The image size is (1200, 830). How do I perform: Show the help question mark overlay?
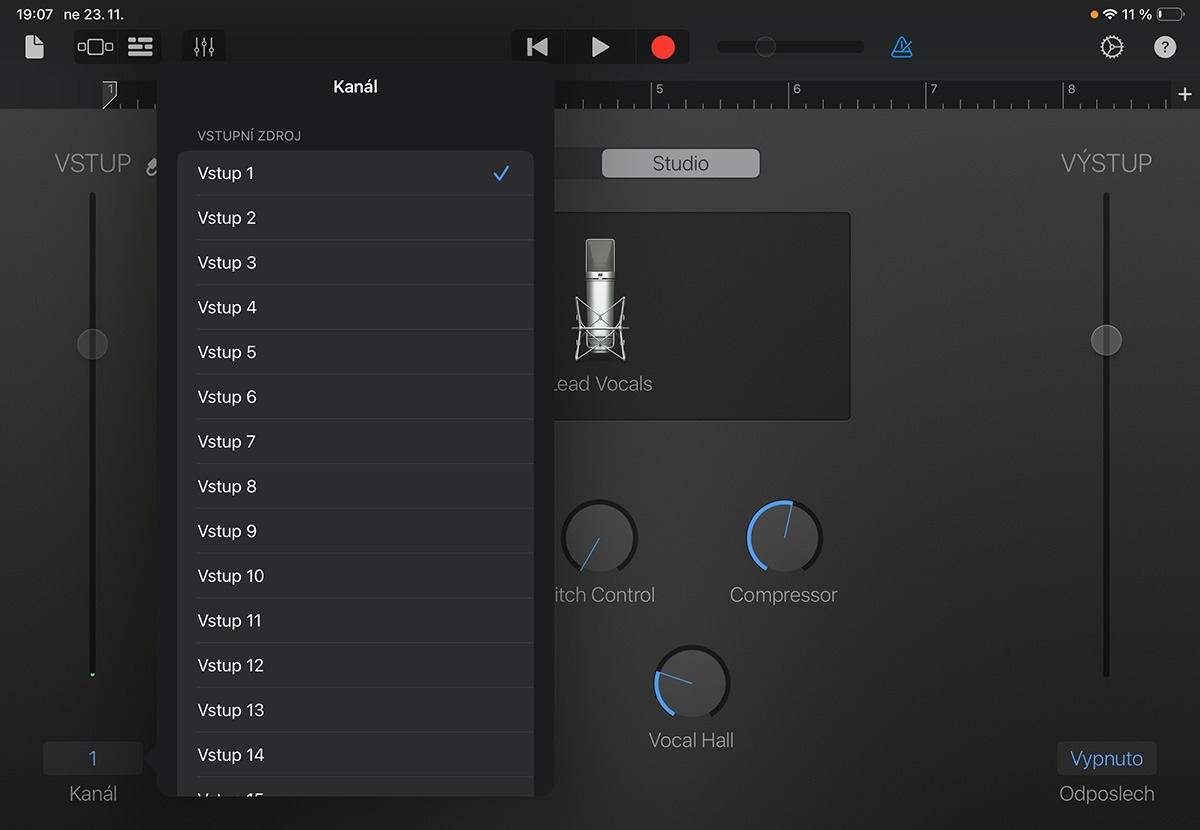click(x=1165, y=47)
